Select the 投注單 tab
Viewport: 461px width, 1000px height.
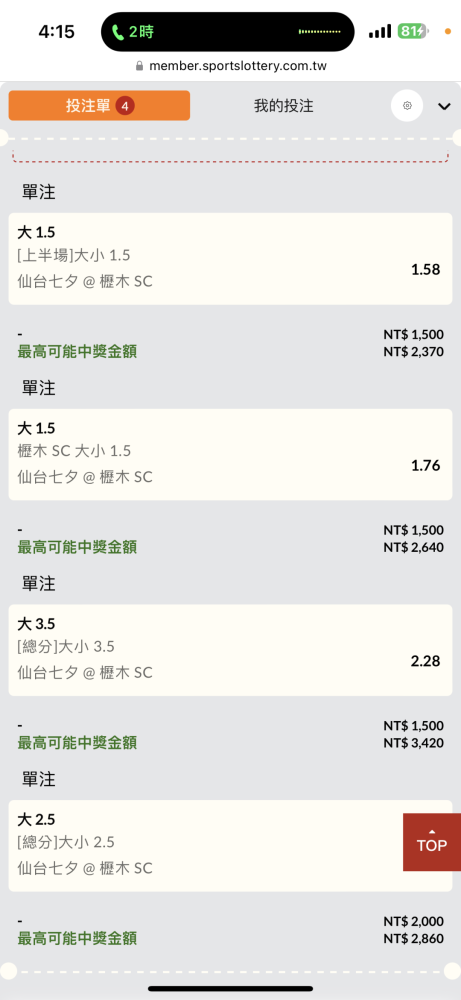pyautogui.click(x=99, y=106)
